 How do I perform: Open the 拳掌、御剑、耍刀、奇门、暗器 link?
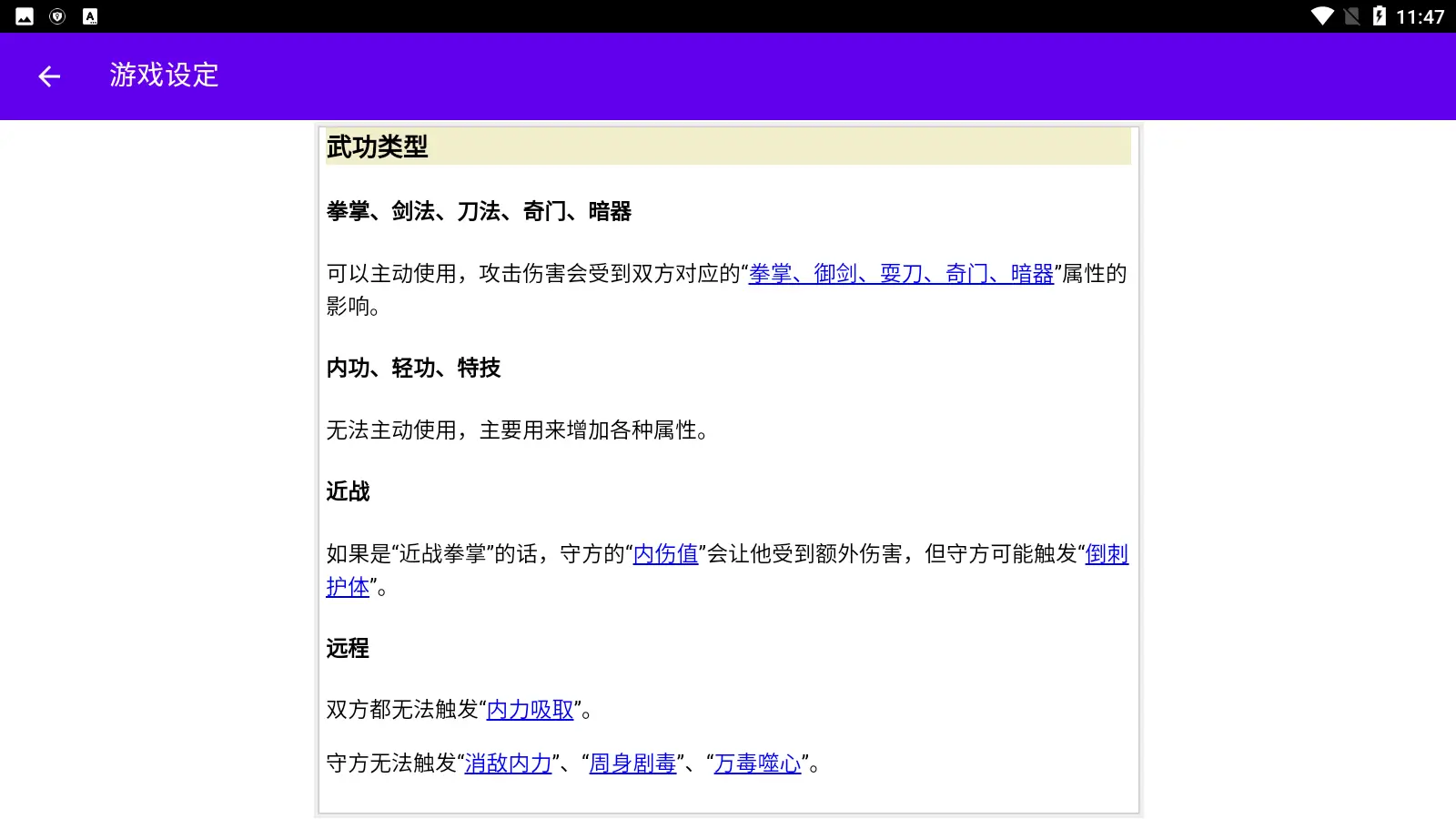click(x=901, y=274)
